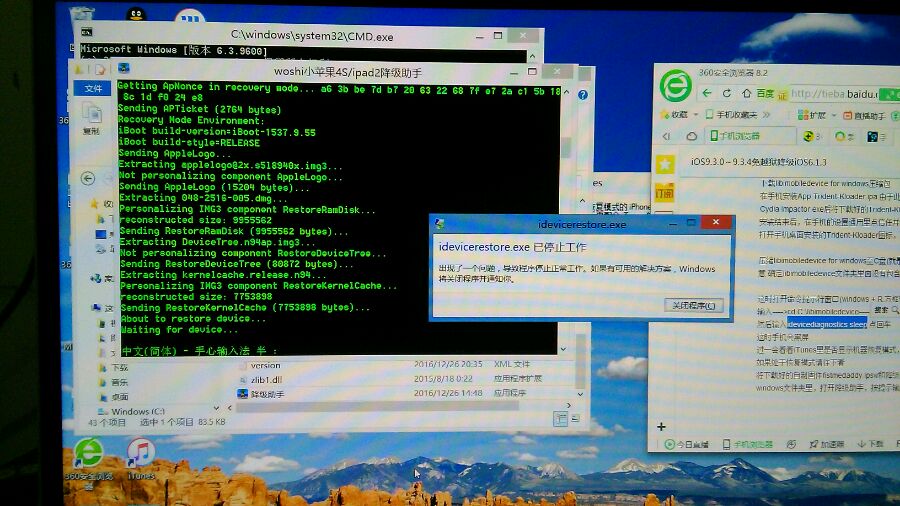Click the tieba.baidu URL address field
The width and height of the screenshot is (900, 506).
coord(835,94)
